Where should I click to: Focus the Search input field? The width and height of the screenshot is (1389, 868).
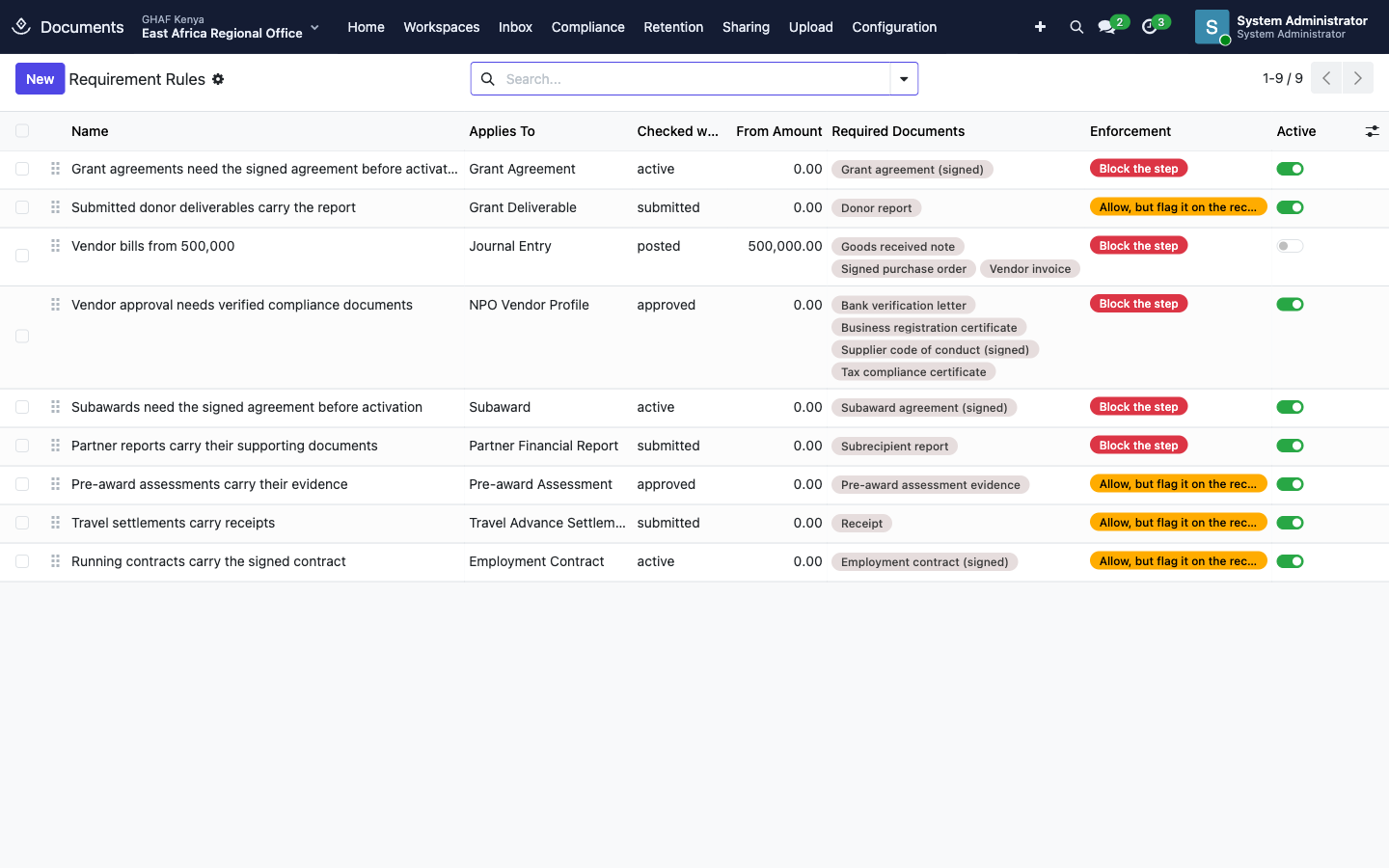pyautogui.click(x=694, y=79)
